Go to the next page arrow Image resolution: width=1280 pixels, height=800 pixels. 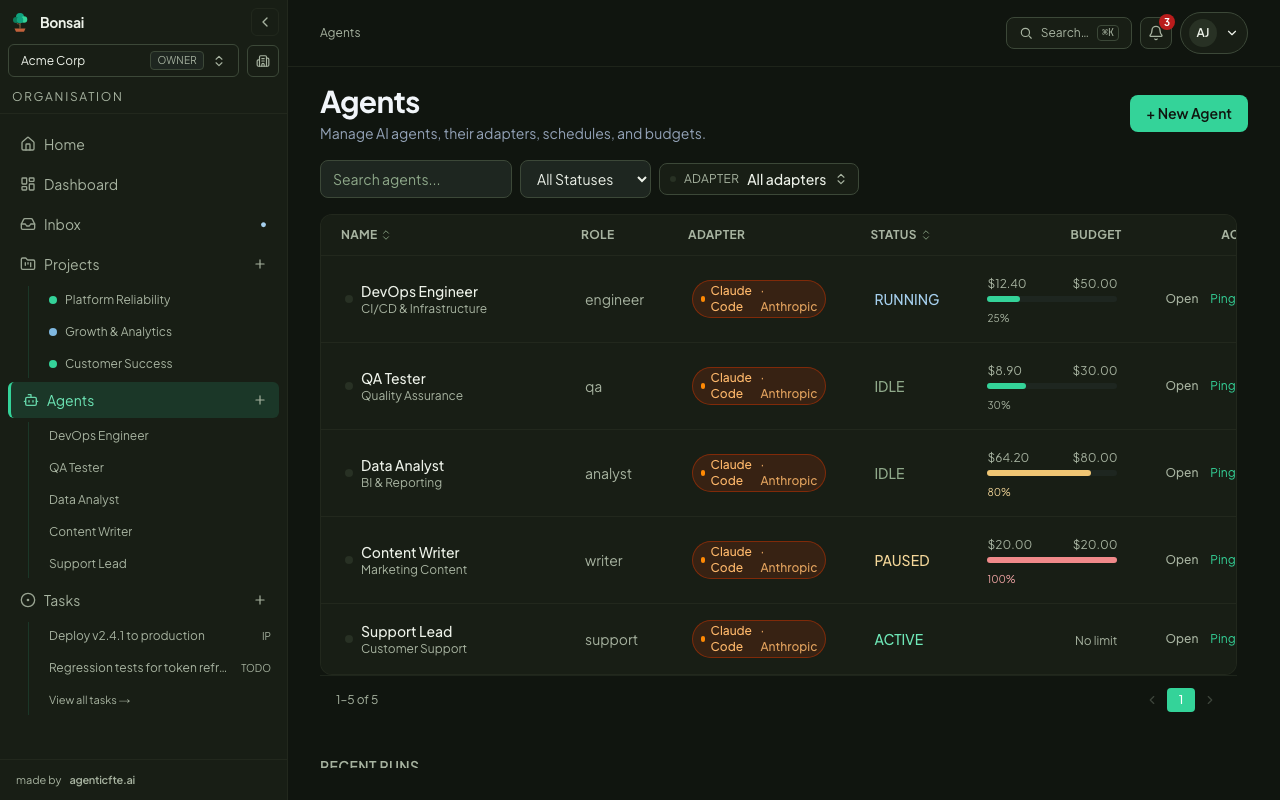[1210, 700]
